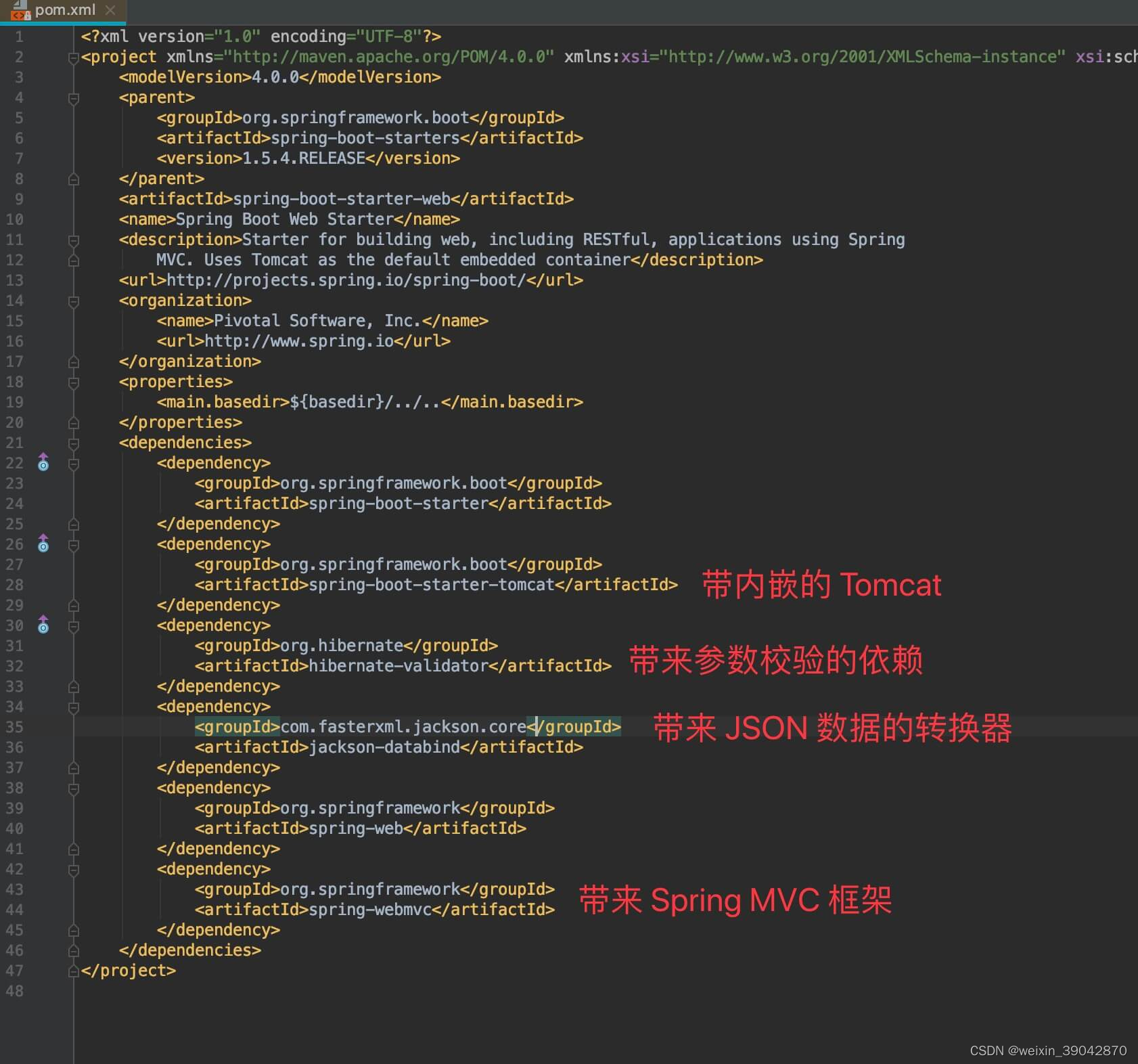Collapse the spring-web dependency fold line 38
Viewport: 1138px width, 1064px height.
[x=74, y=789]
